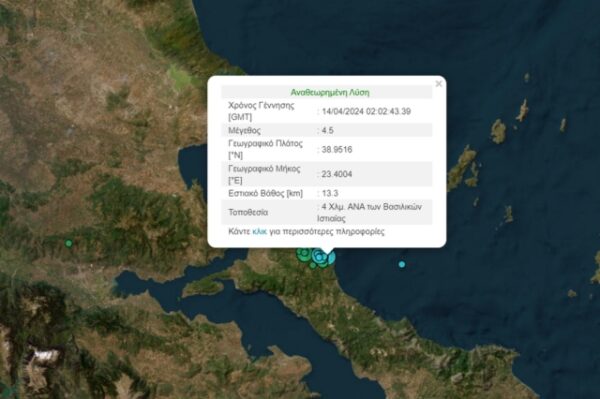
Task: Select the lone cyan earthquake marker offshore to the east
Action: pos(401,264)
